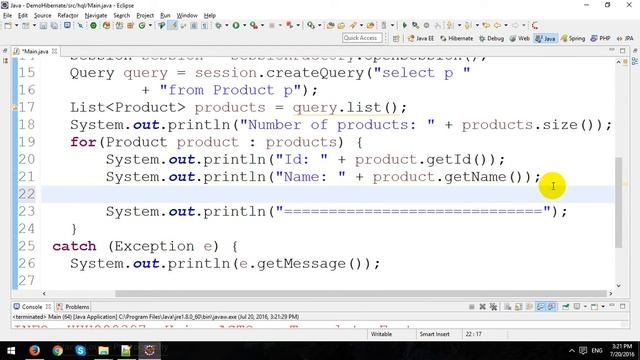Image resolution: width=640 pixels, height=360 pixels.
Task: Switch to the Debug perspective
Action: click(x=491, y=38)
